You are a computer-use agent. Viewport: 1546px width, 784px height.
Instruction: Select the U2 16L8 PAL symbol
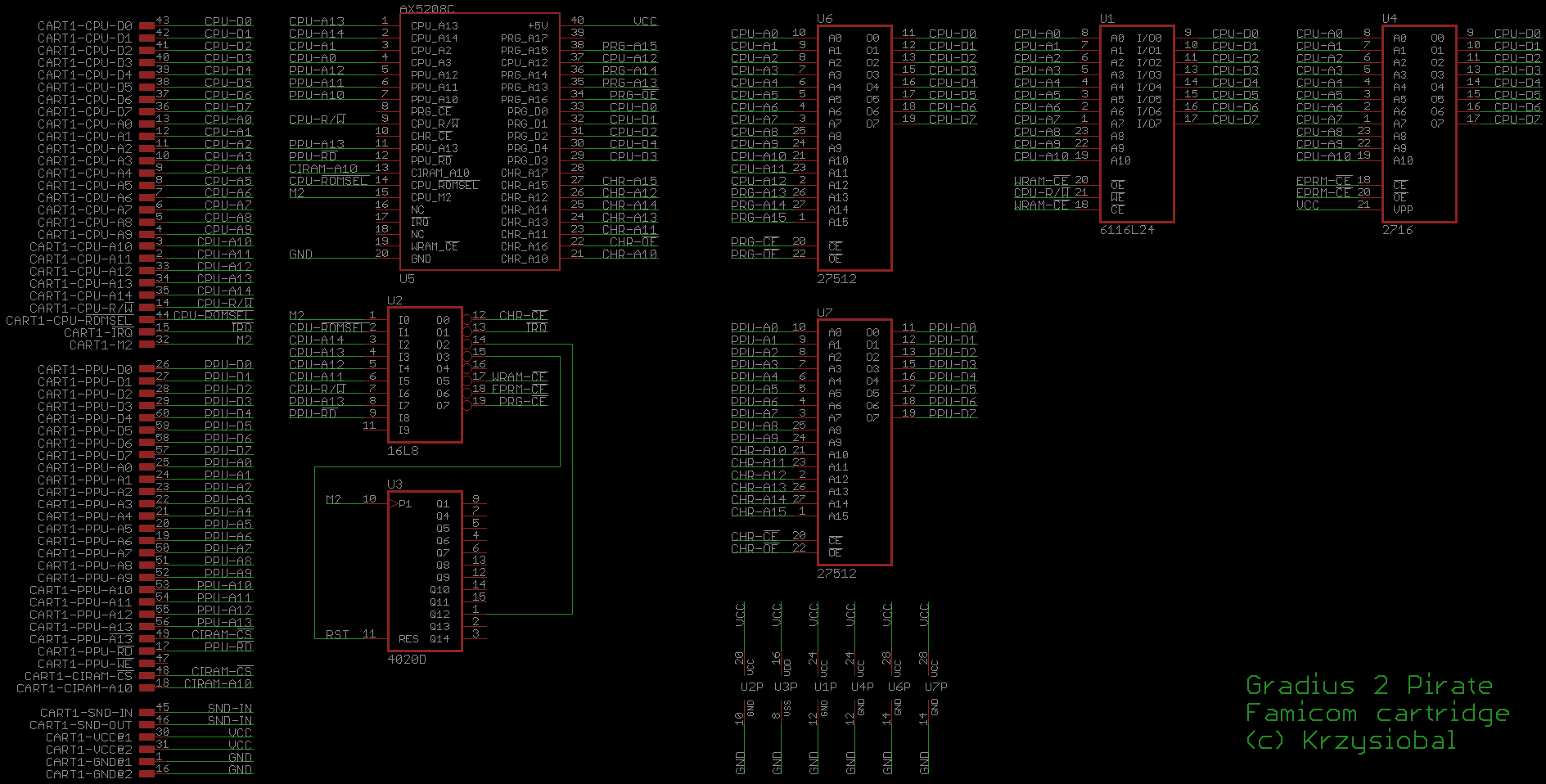[x=425, y=374]
